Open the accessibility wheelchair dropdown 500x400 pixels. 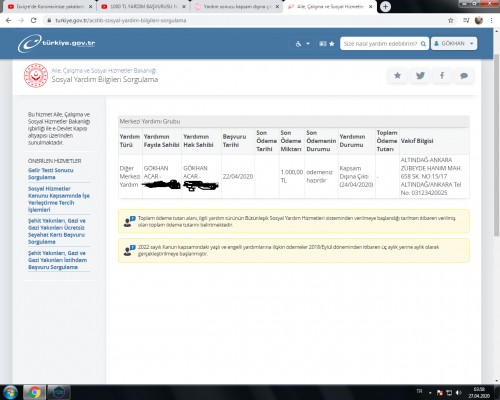tap(302, 44)
